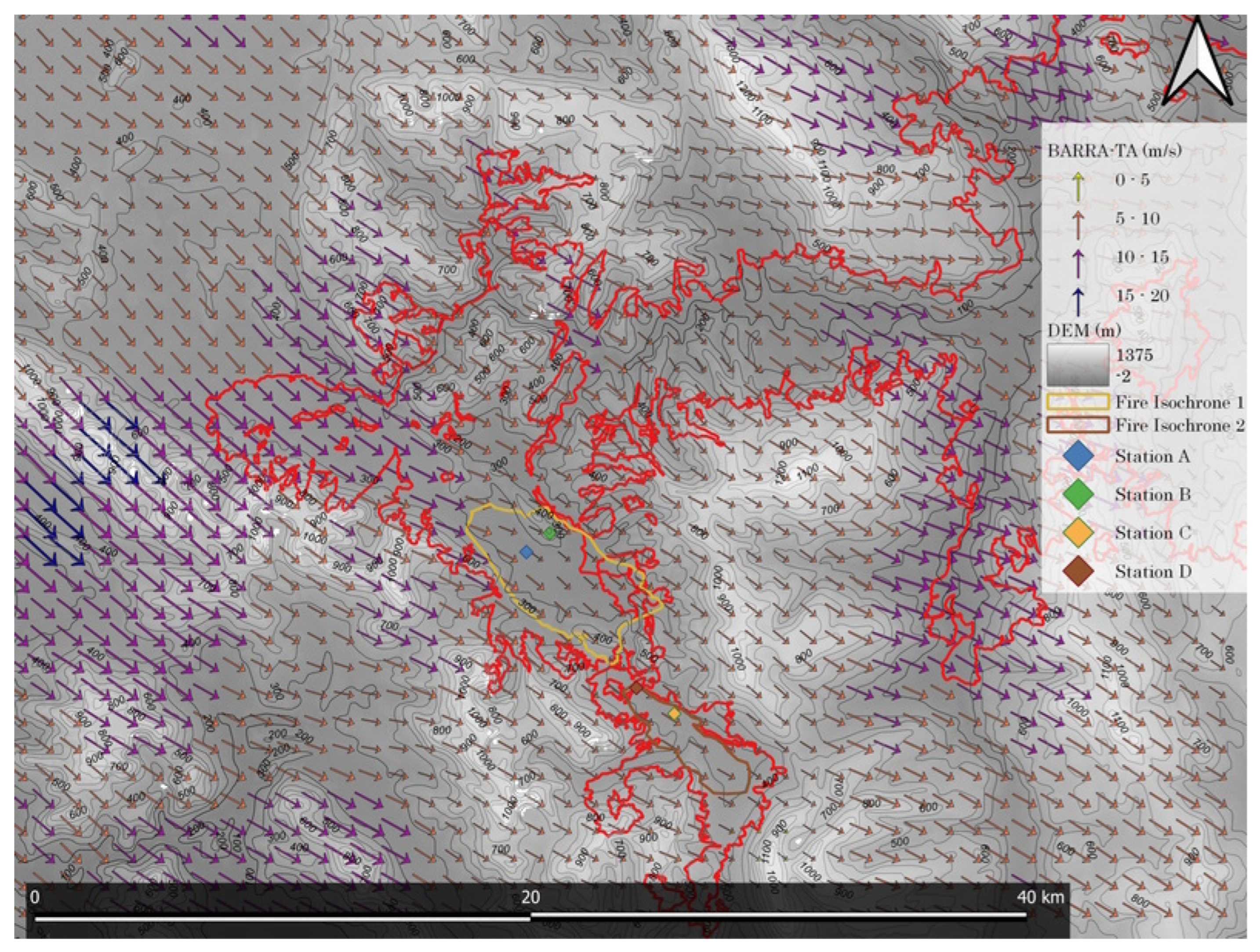Click the 40 km label on scale bar
Viewport: 1260px width, 952px height.
(1040, 898)
